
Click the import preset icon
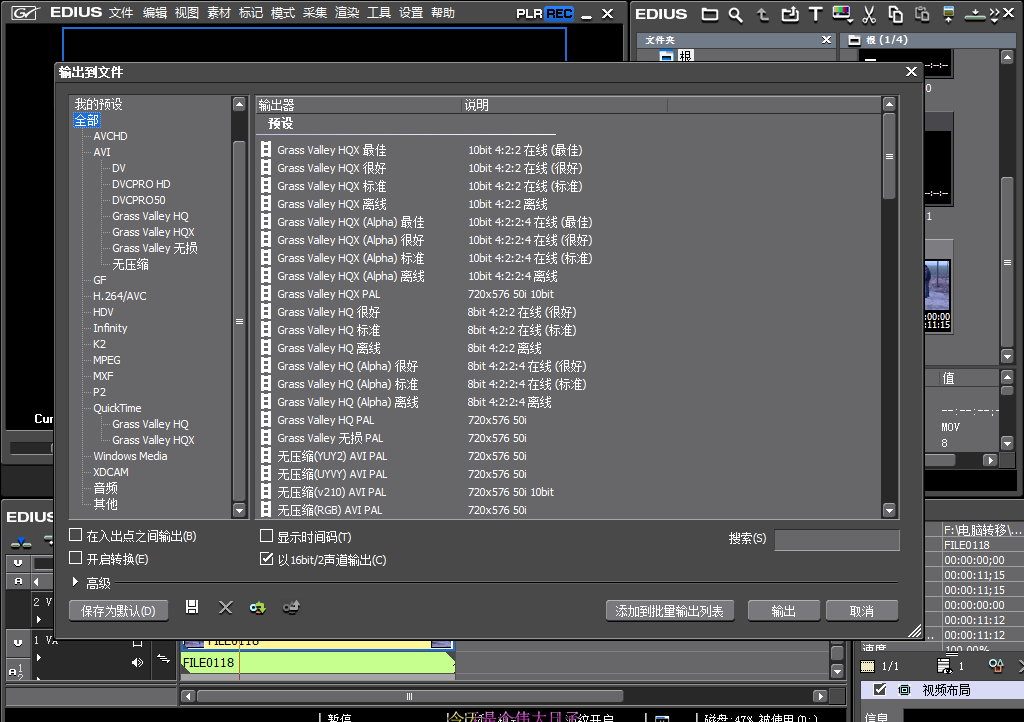pos(258,607)
